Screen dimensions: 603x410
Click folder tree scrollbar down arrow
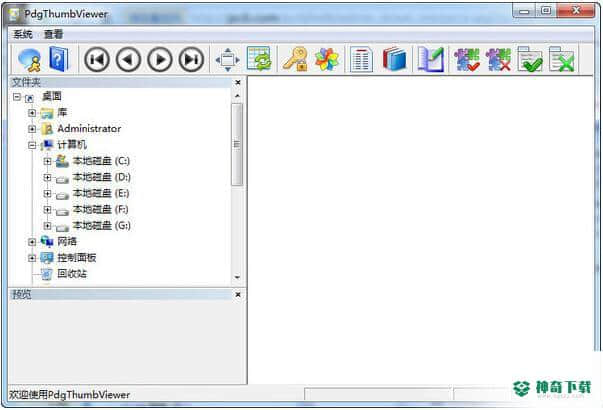[x=237, y=277]
